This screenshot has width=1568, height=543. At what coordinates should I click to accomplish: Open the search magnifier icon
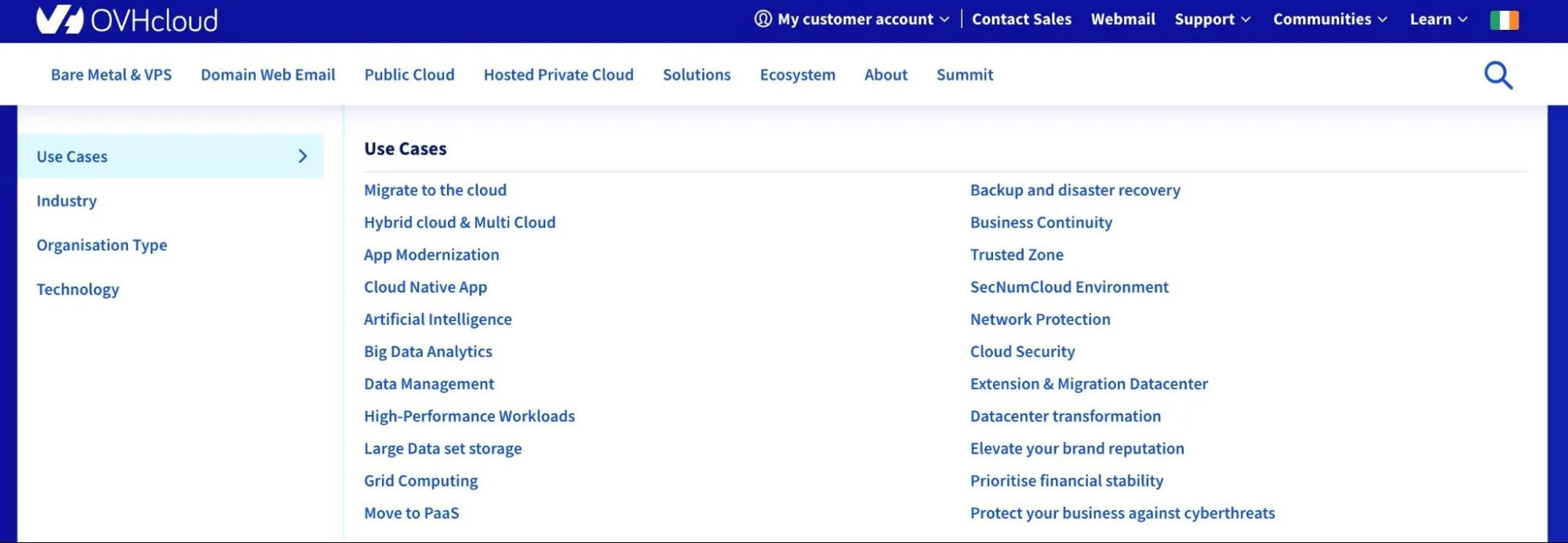[x=1498, y=75]
